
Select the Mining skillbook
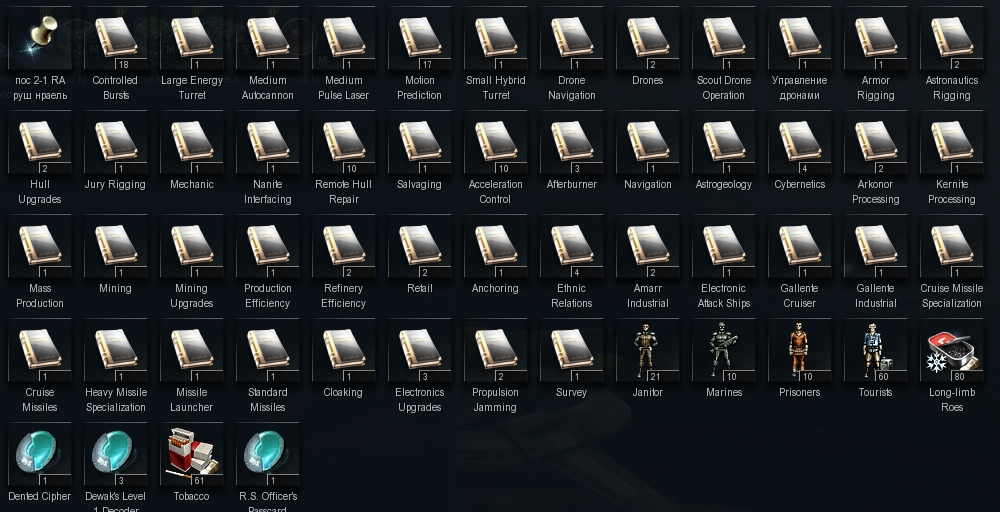(x=115, y=245)
